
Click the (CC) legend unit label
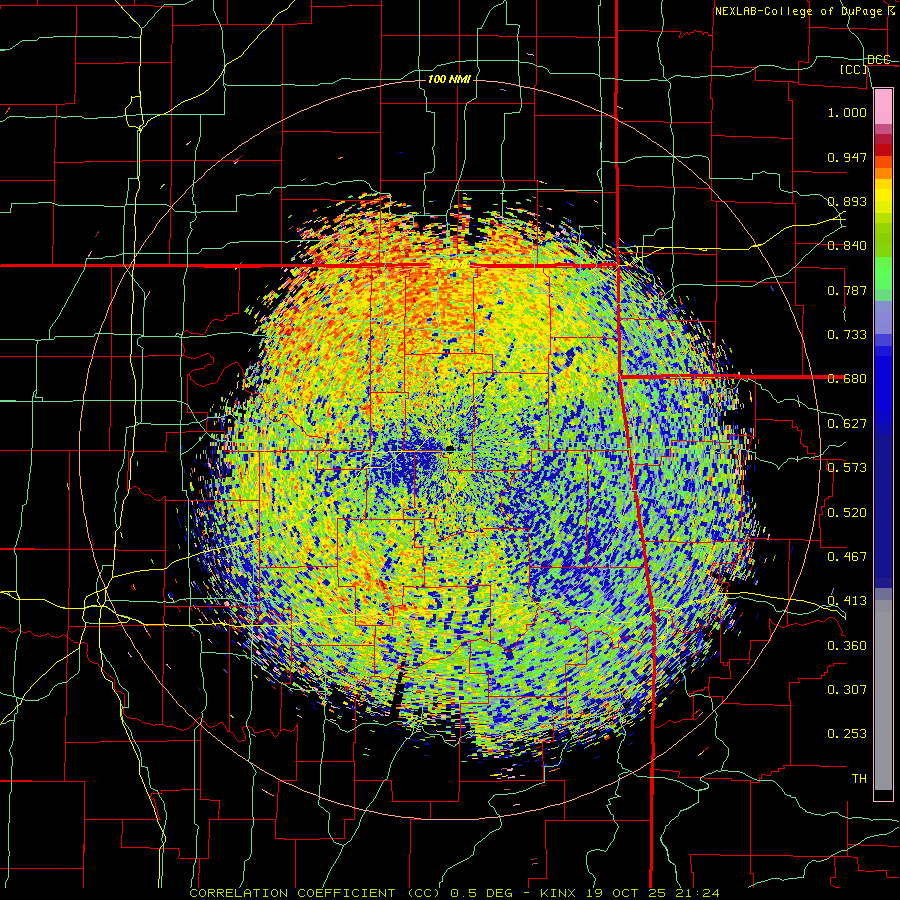[x=853, y=70]
